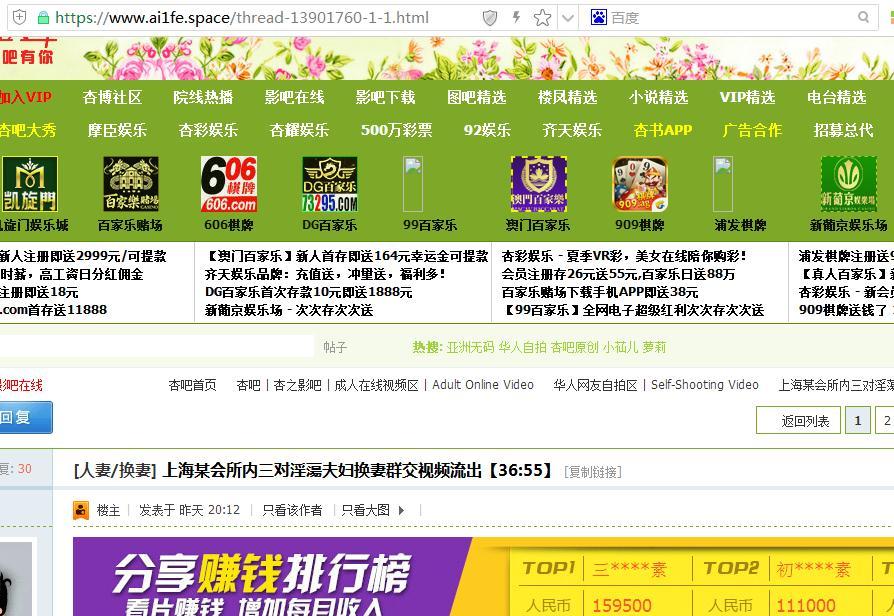Go to 电台精选 in the navigation

pyautogui.click(x=836, y=98)
